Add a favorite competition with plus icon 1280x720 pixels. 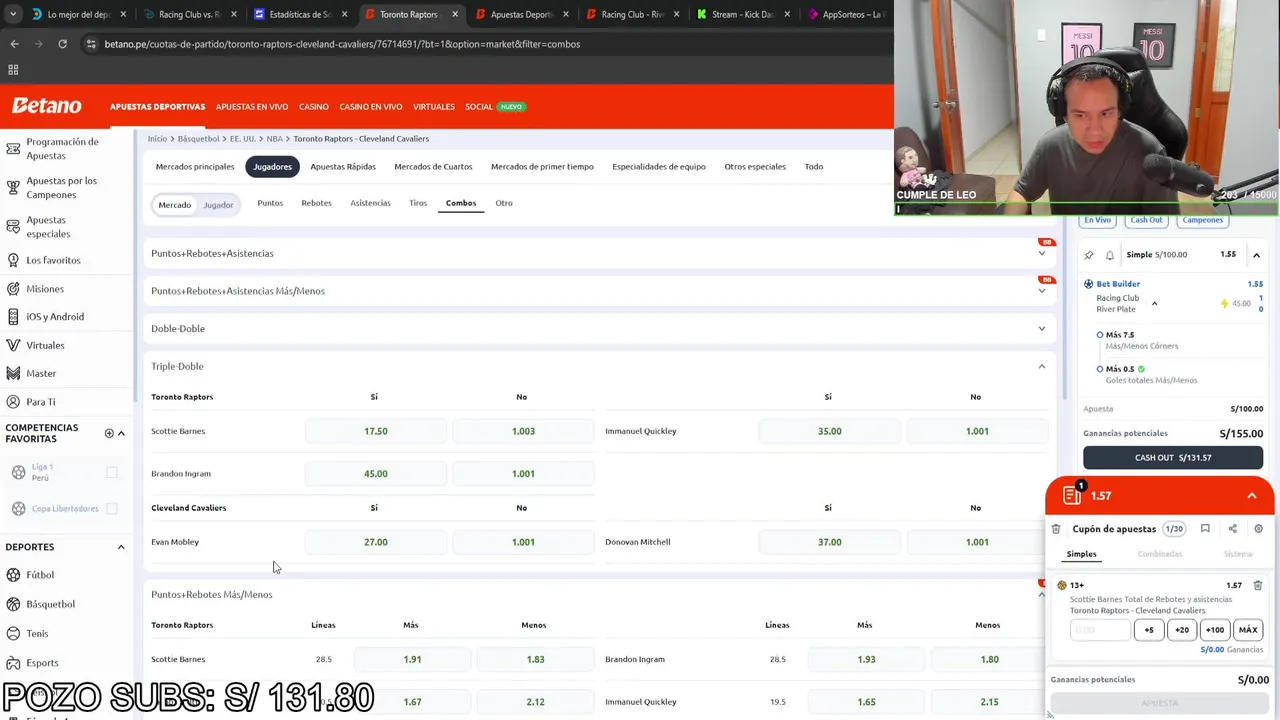click(109, 433)
